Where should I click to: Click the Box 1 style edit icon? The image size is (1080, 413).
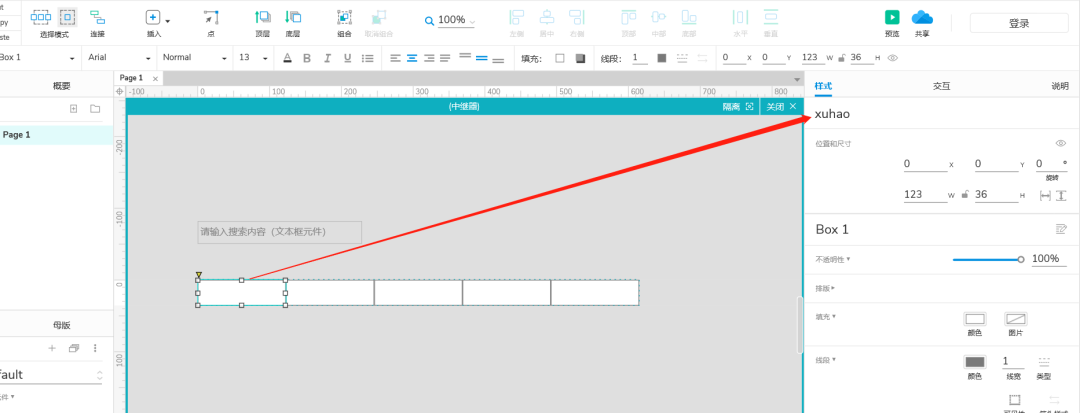coord(1061,229)
